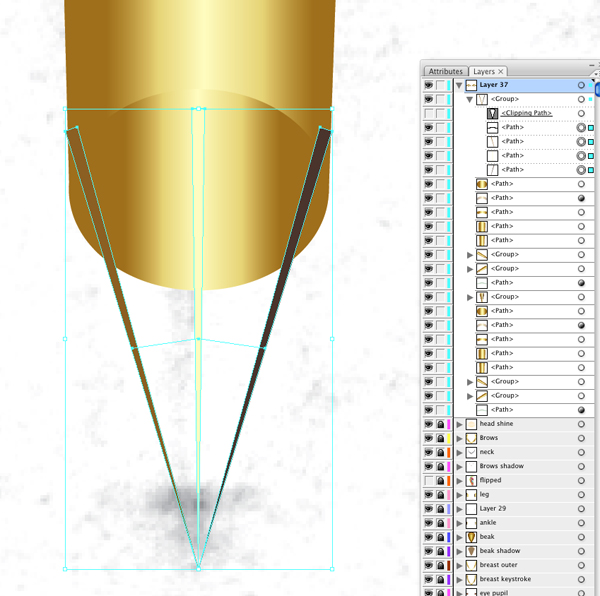The image size is (600, 596).
Task: Select the breast outer layer name
Action: pyautogui.click(x=498, y=565)
